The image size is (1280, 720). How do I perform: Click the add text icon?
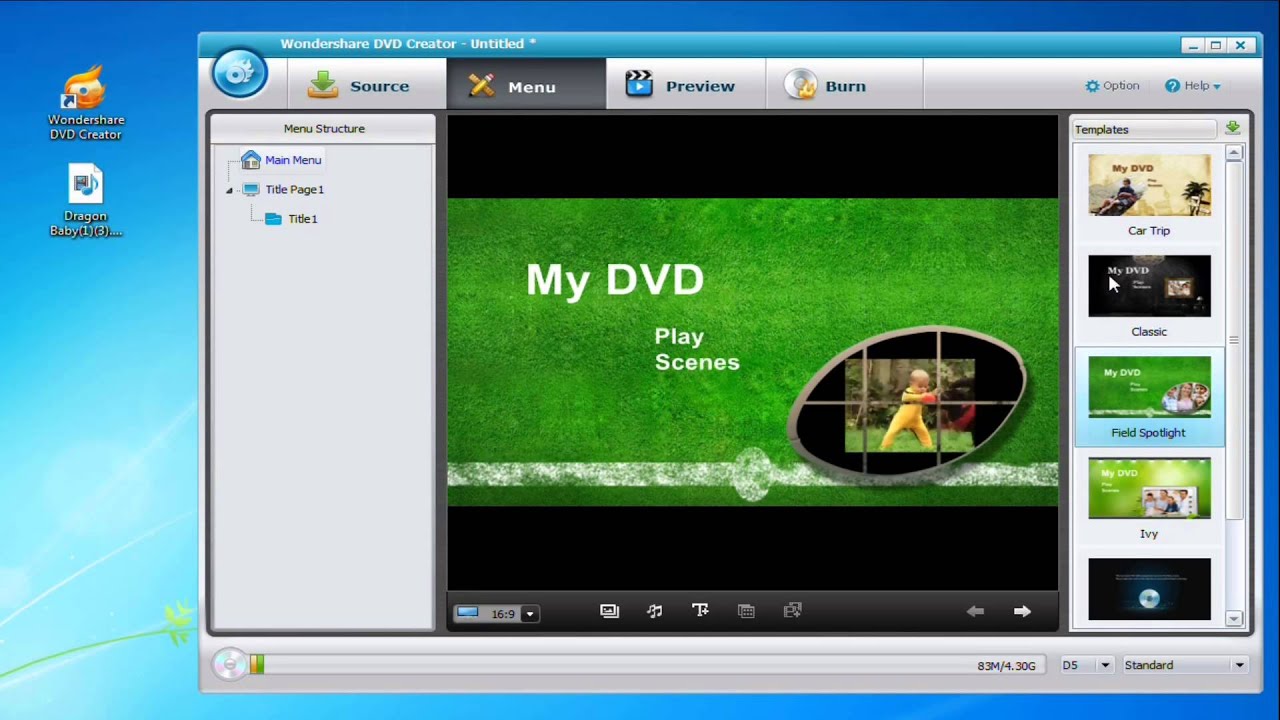coord(700,611)
